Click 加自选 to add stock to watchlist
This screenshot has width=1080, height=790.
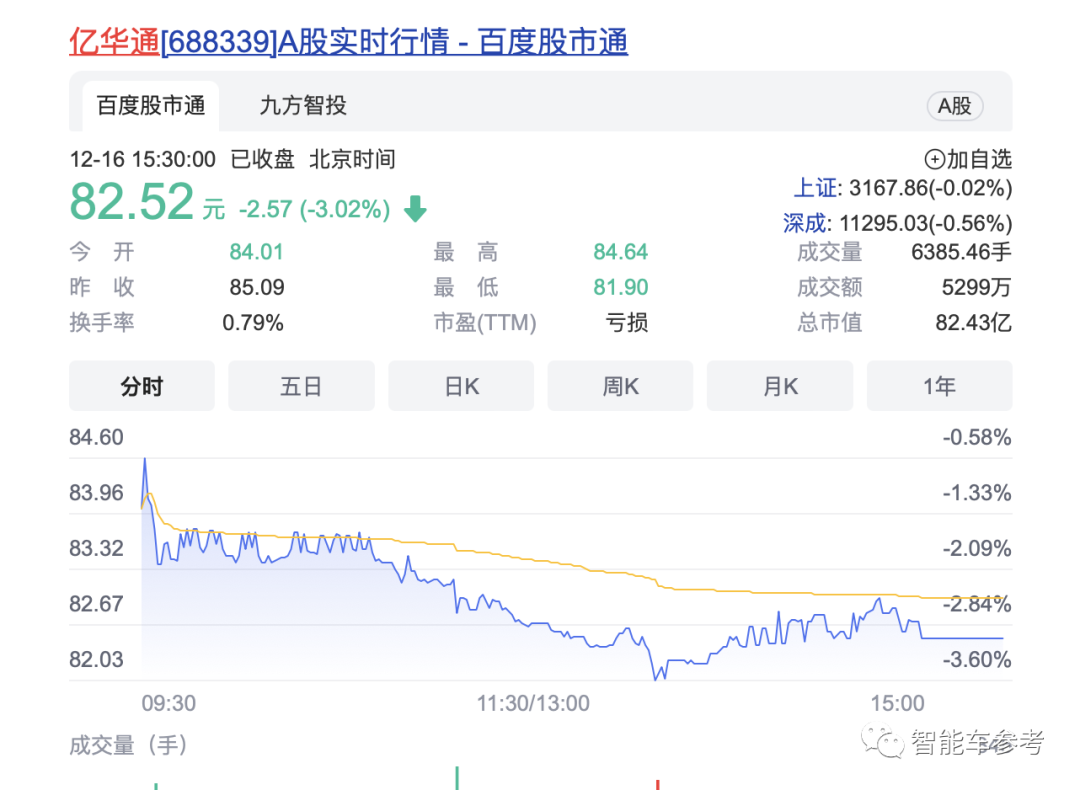(x=968, y=159)
